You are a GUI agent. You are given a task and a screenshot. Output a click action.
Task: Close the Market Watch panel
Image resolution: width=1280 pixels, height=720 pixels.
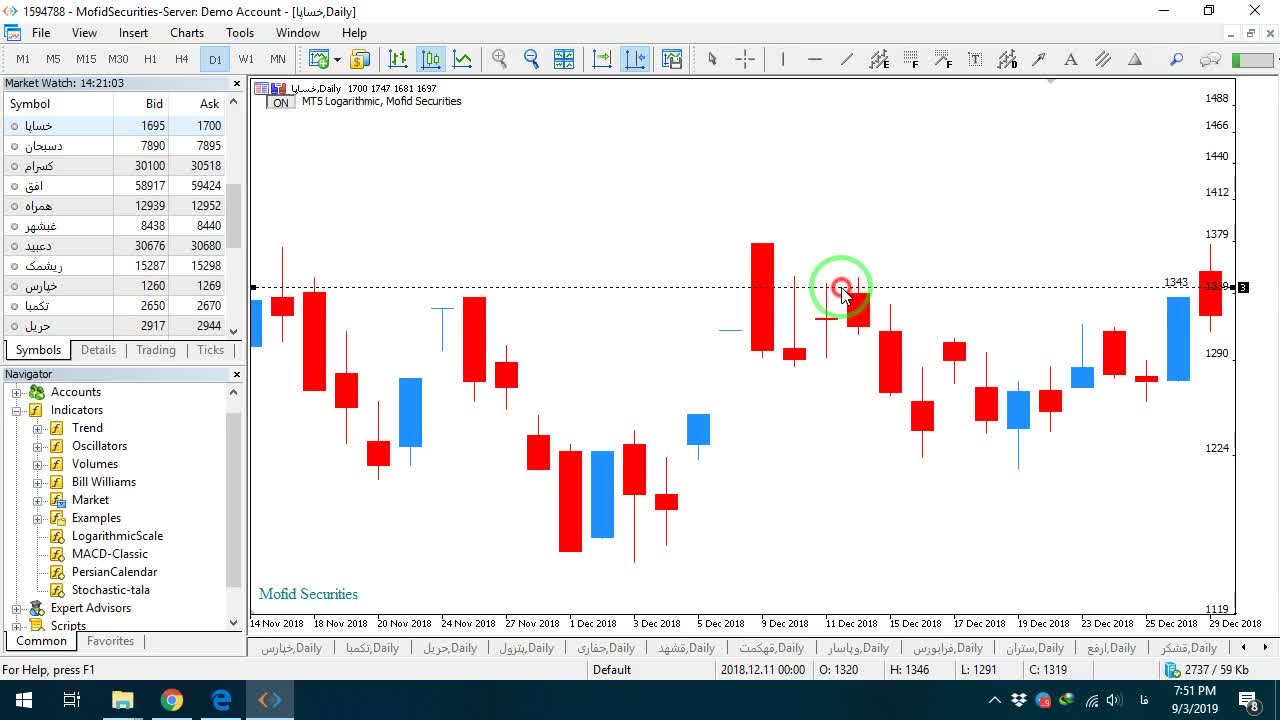click(237, 84)
